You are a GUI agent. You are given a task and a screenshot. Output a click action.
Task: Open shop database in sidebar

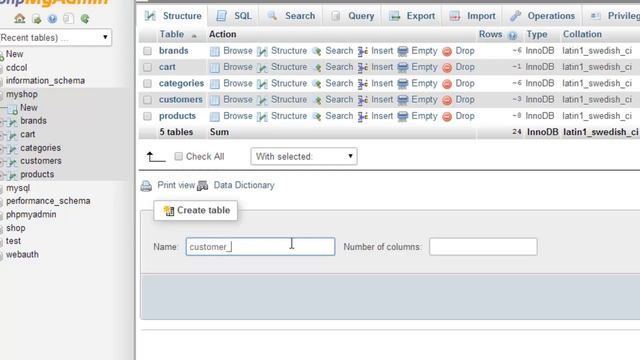(16, 228)
